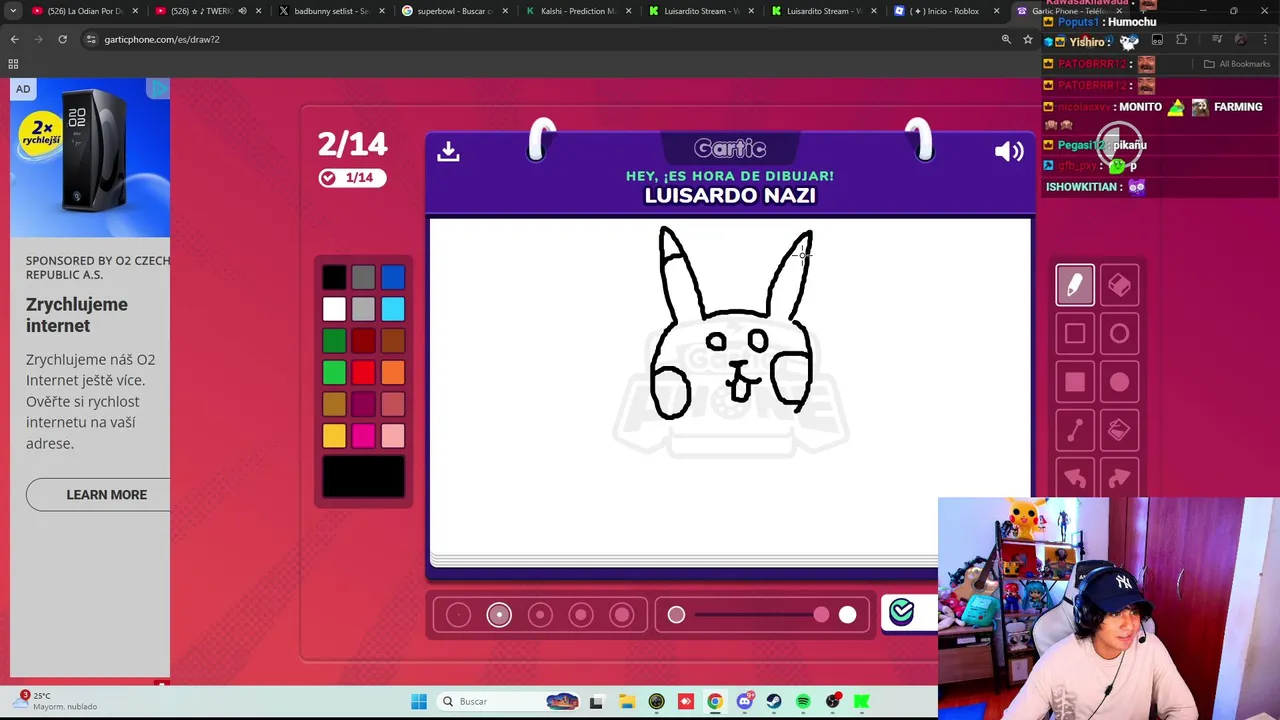Go back in browser history
This screenshot has width=1280, height=720.
(14, 39)
